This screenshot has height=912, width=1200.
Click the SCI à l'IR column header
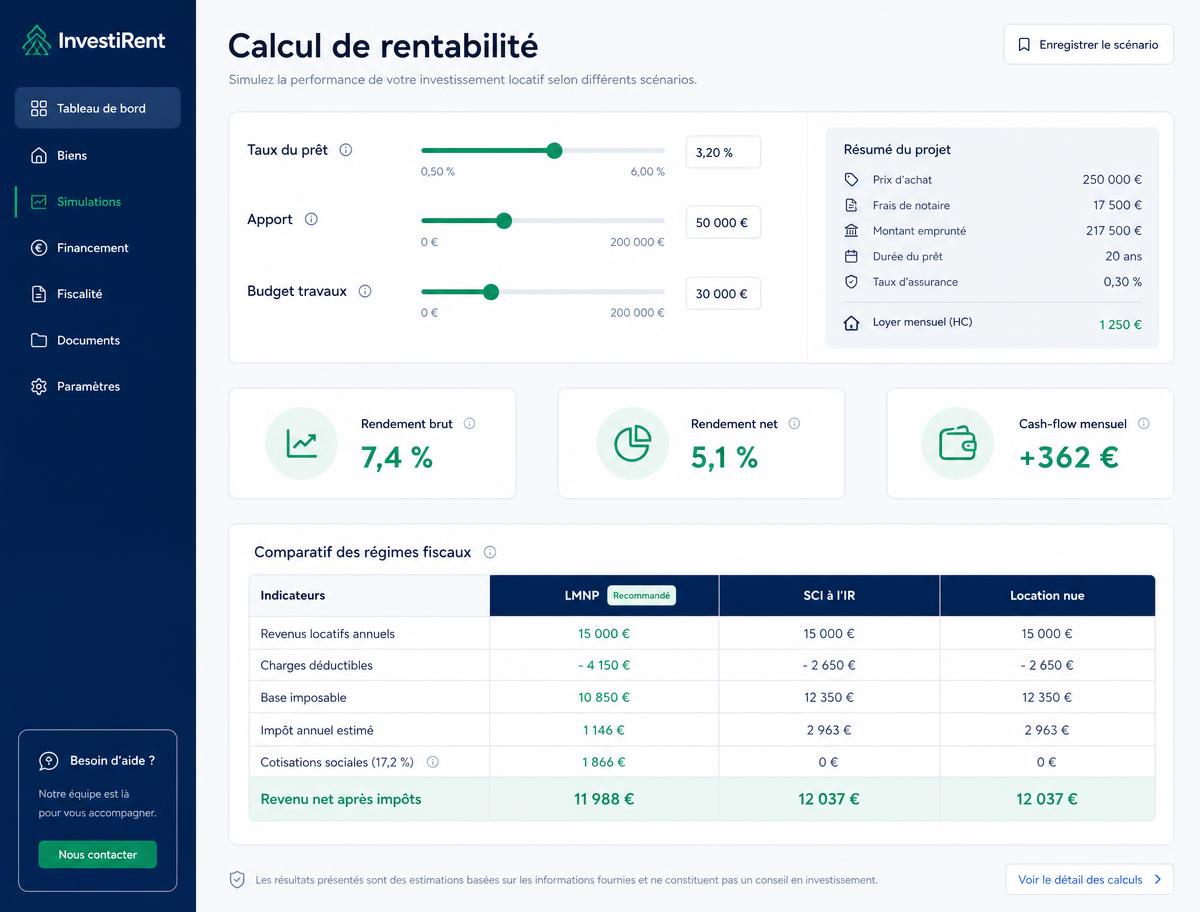[x=829, y=595]
